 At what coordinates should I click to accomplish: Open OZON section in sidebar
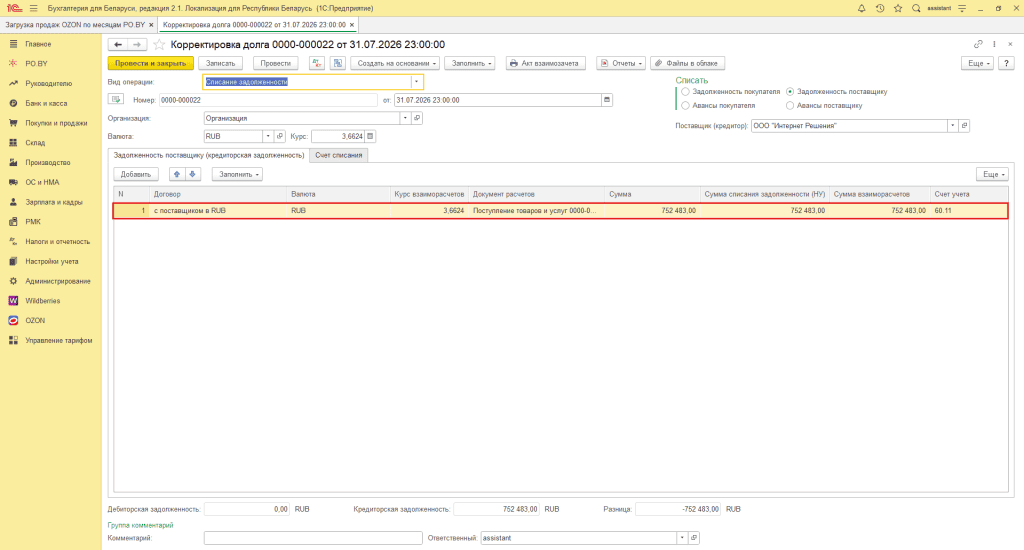click(35, 321)
